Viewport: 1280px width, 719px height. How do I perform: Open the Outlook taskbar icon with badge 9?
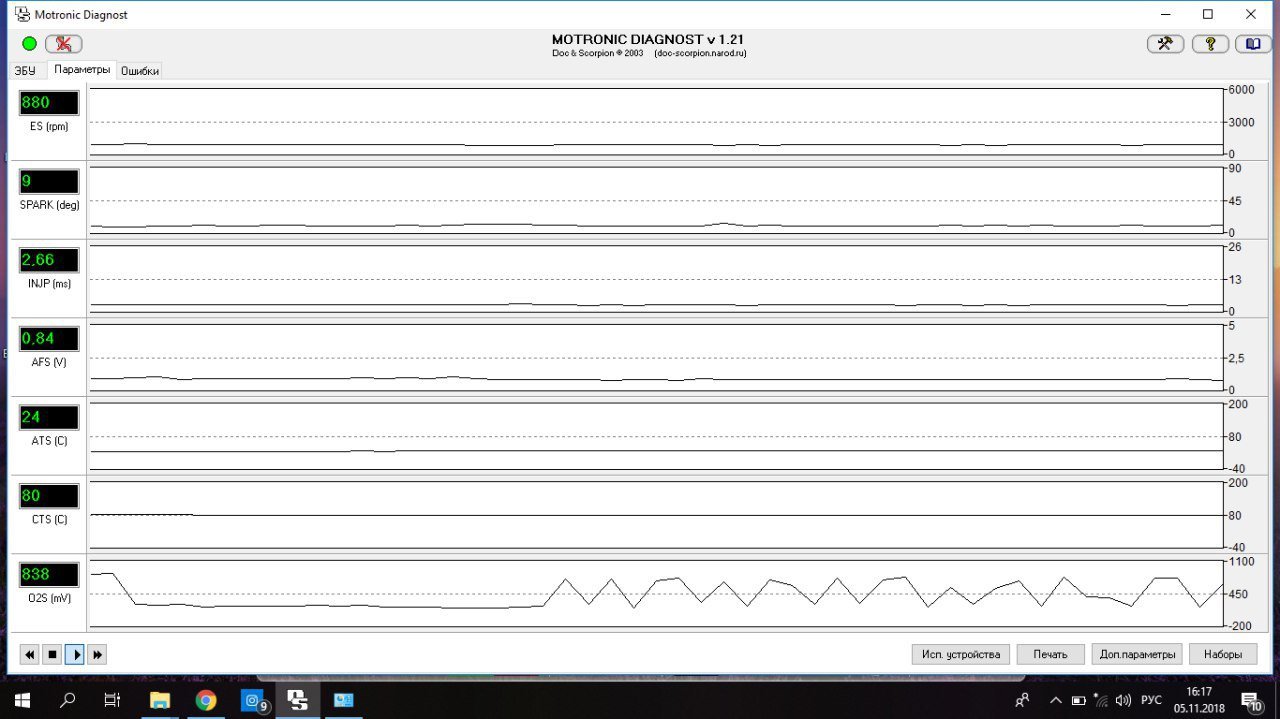pos(253,700)
